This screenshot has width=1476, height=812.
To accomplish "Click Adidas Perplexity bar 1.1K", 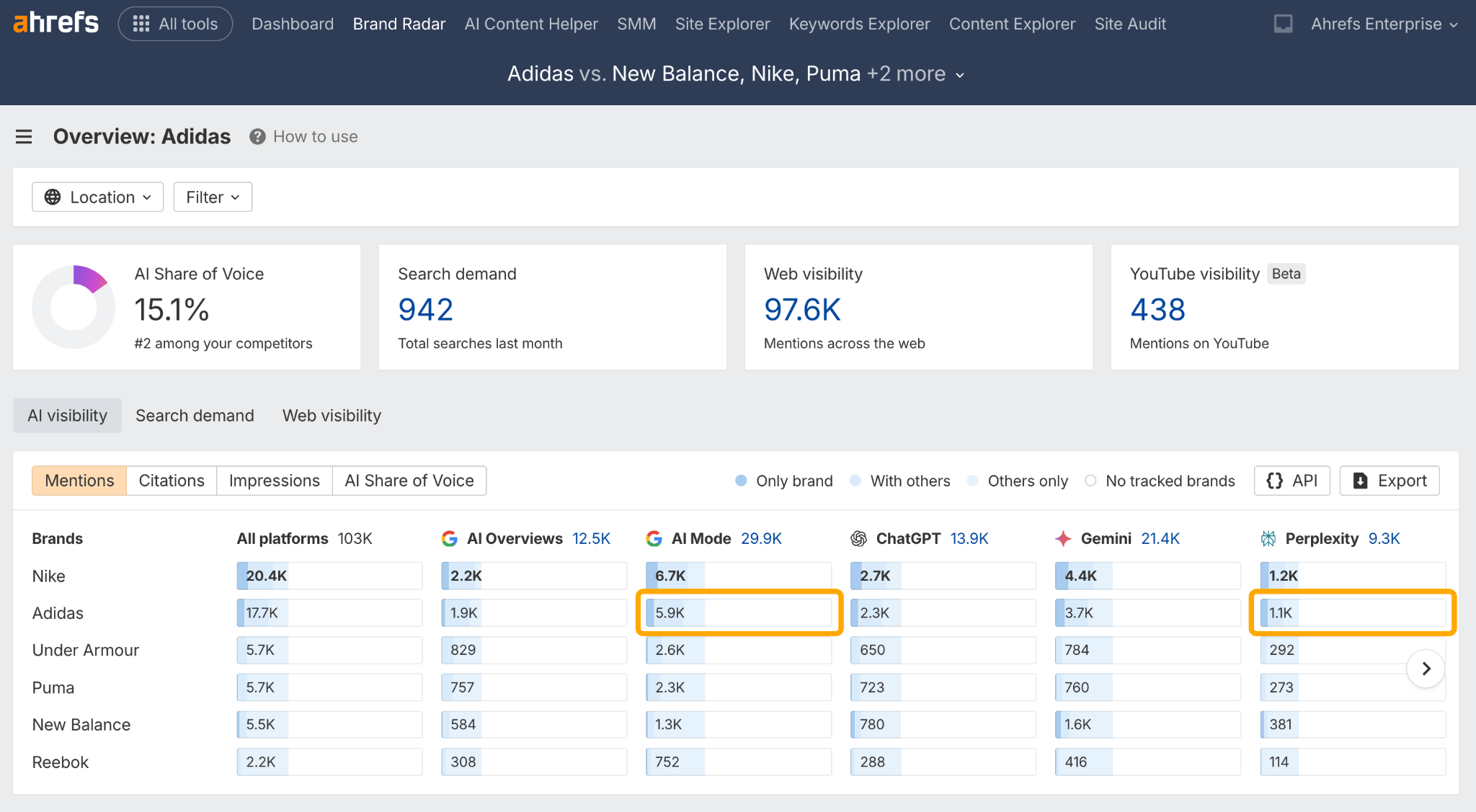I will [1353, 613].
